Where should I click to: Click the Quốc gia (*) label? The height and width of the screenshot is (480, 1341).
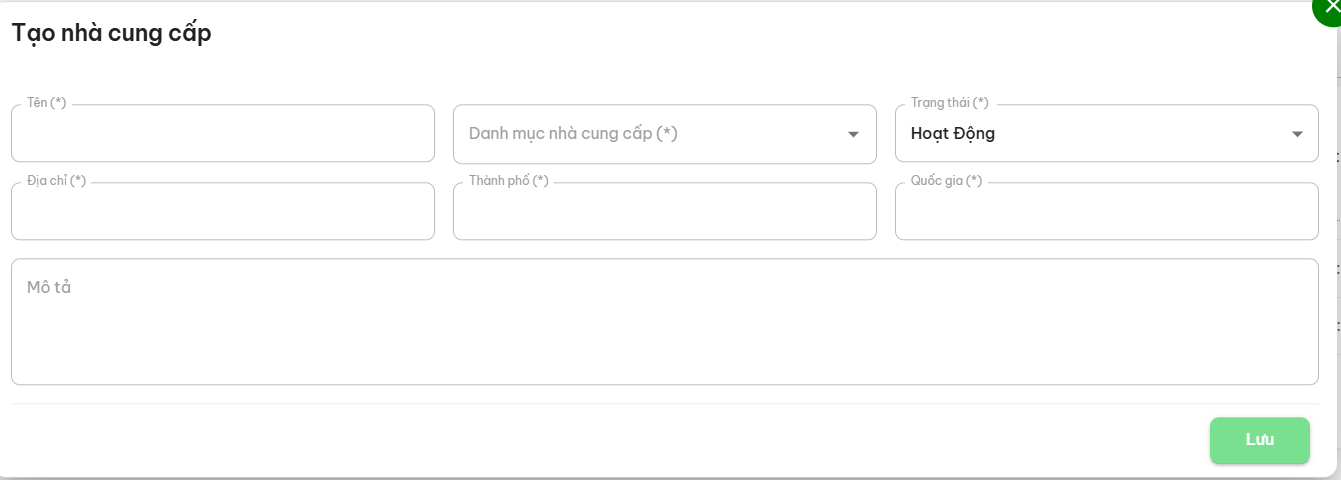pos(946,181)
